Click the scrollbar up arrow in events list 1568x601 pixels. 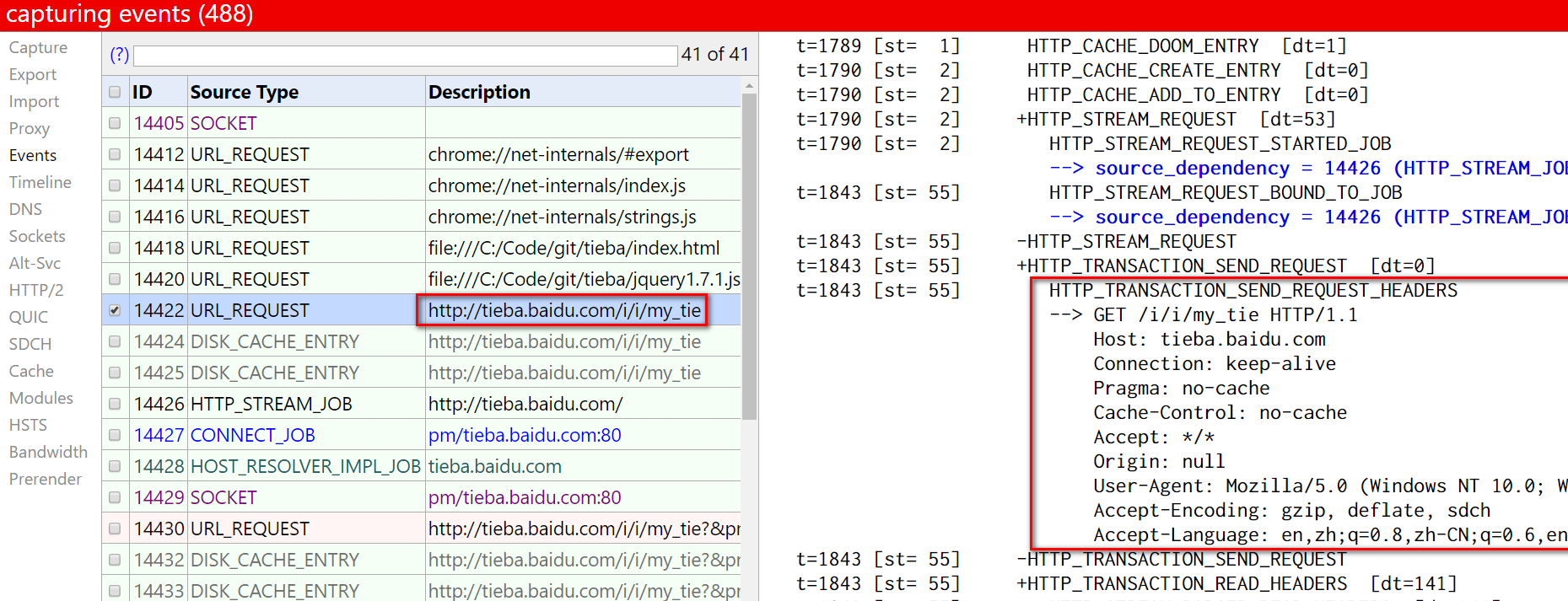click(x=749, y=86)
